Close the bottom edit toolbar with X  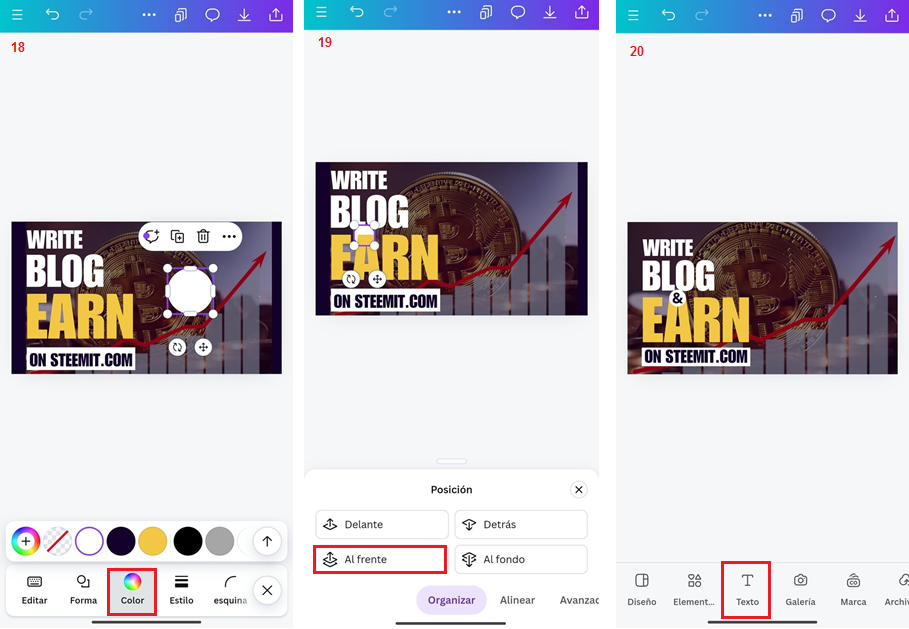tap(267, 590)
